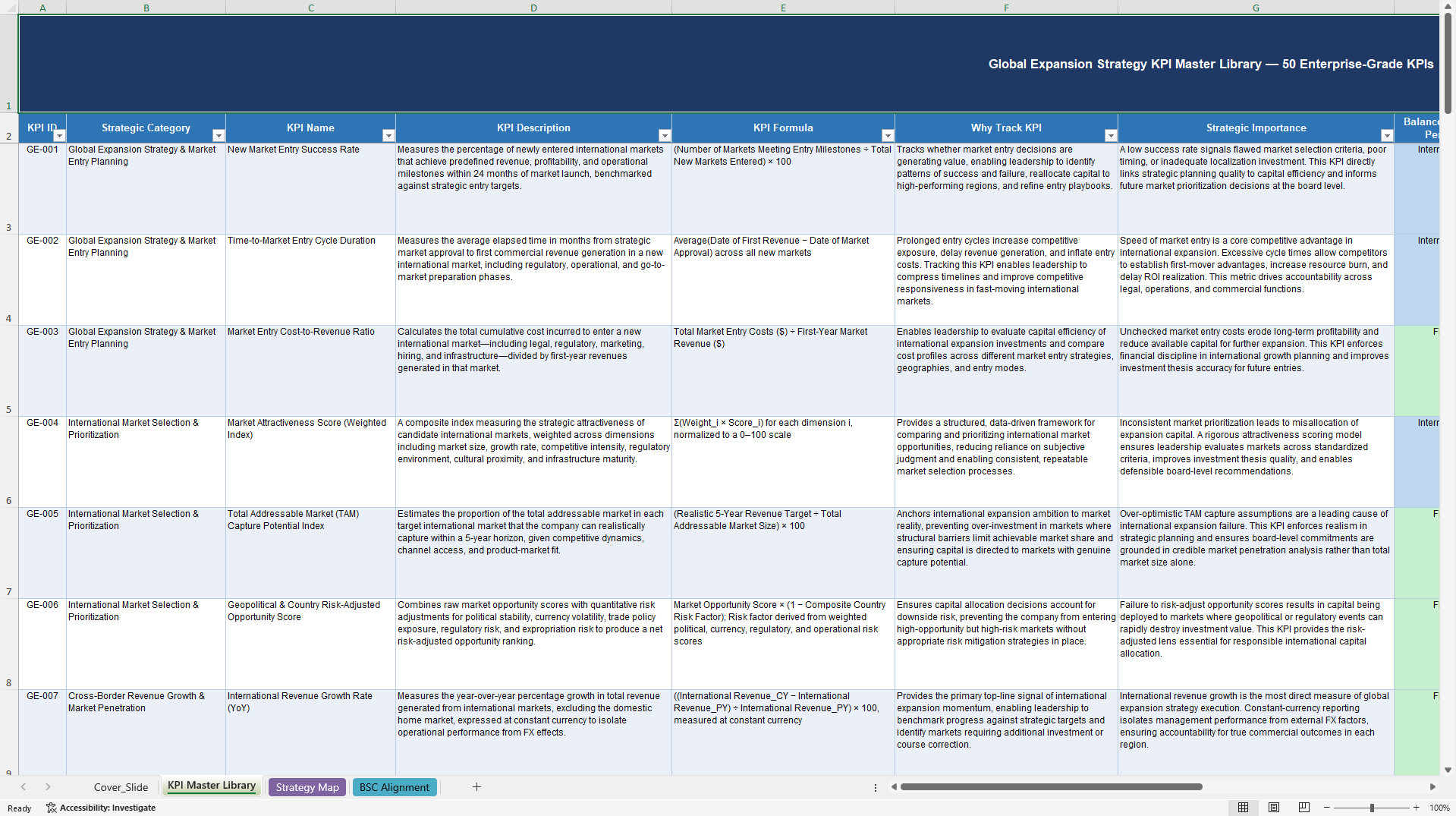1456x816 pixels.
Task: Select Market Attractiveness Score cell
Action: 310,462
